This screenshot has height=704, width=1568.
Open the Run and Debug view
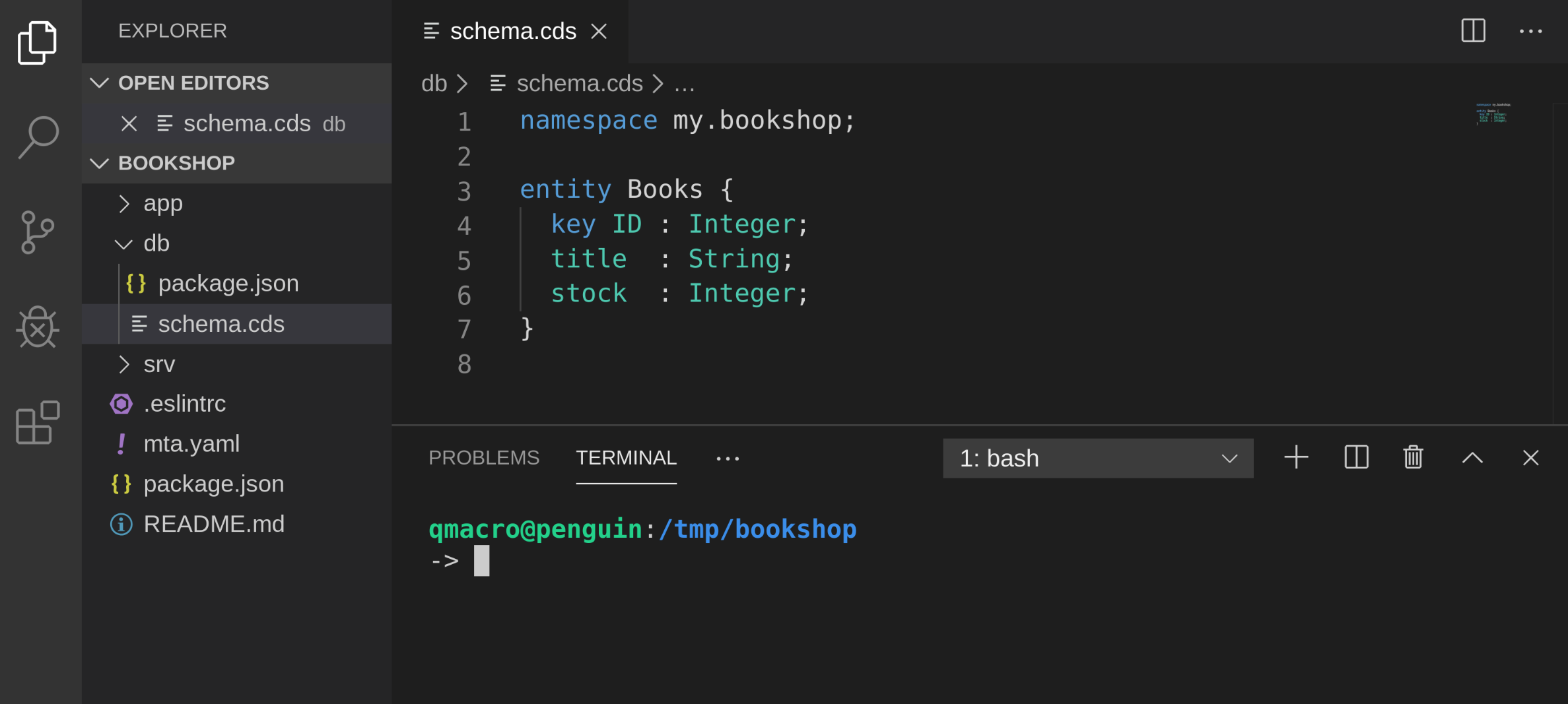point(38,327)
